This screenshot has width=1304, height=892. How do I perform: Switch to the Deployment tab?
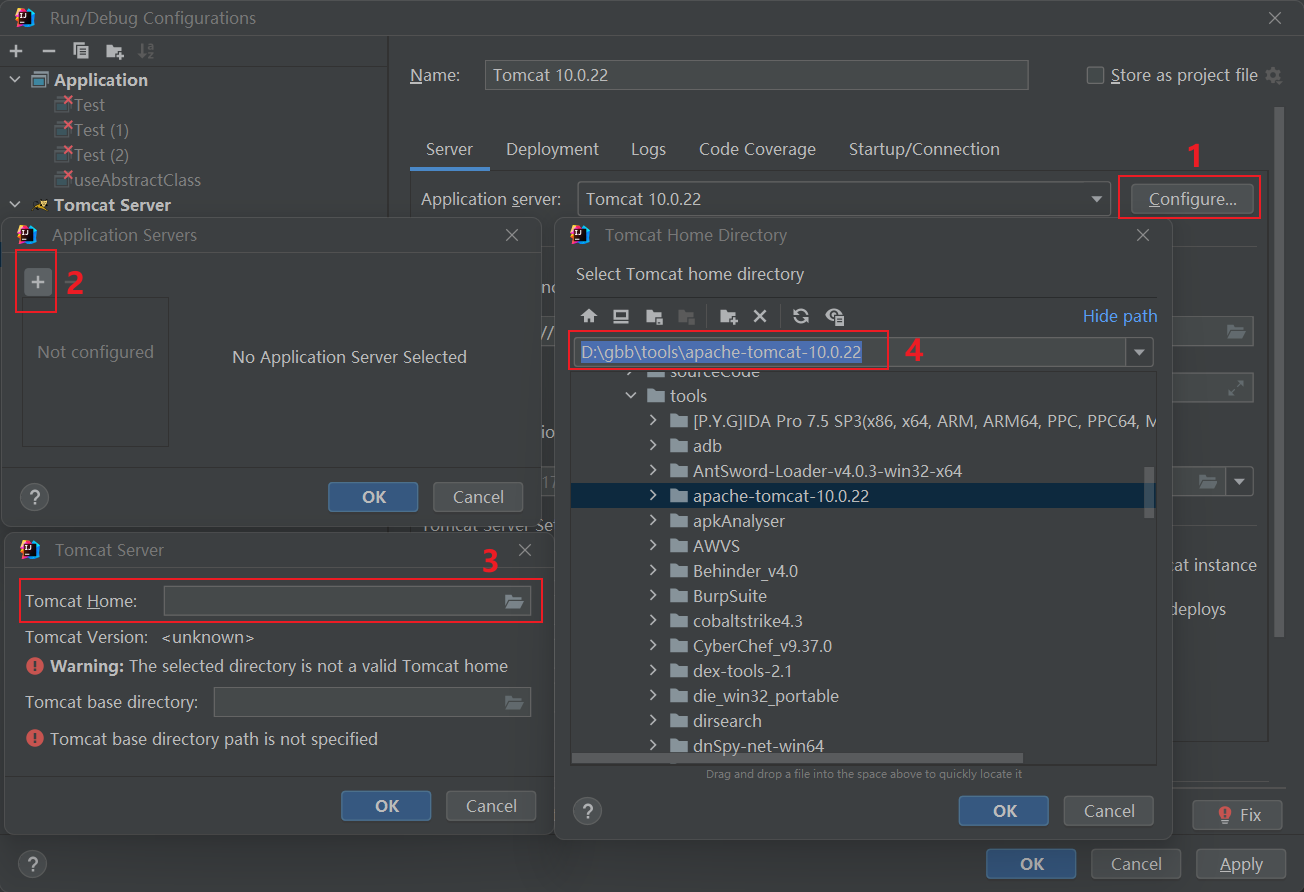[x=552, y=149]
